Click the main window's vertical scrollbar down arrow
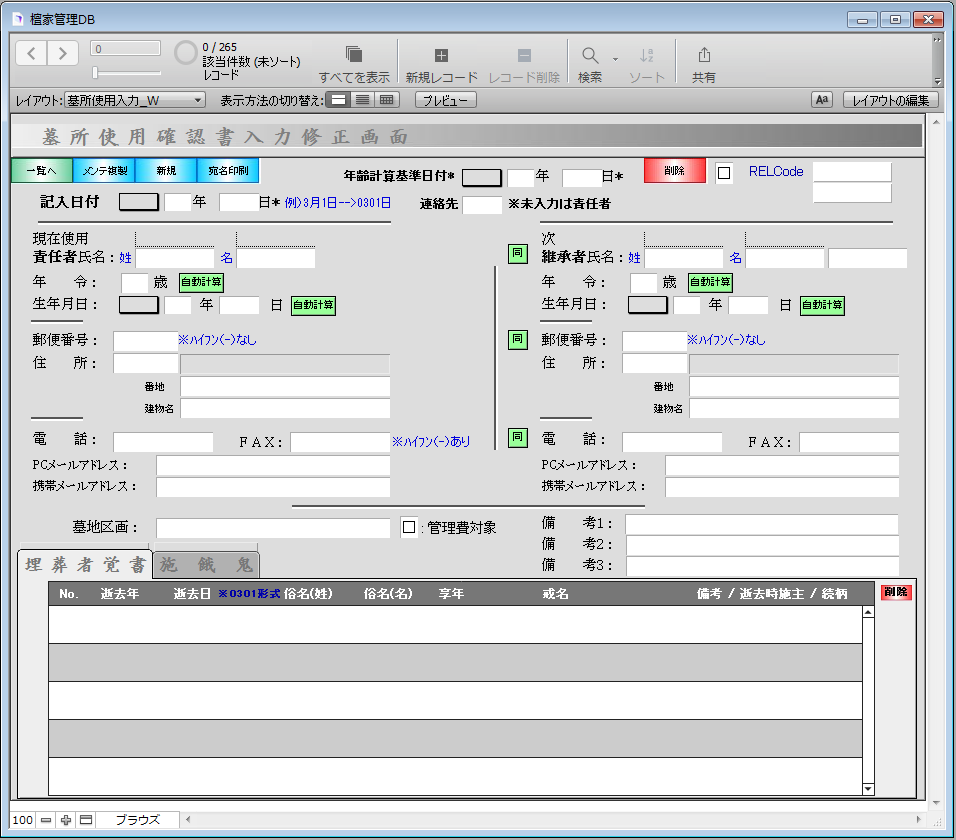This screenshot has width=956, height=840. click(x=936, y=803)
